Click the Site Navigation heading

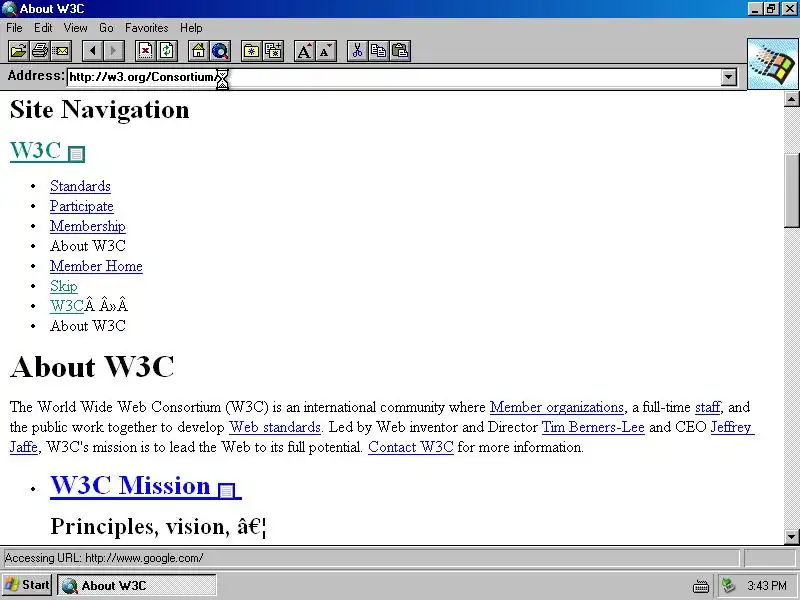coord(99,110)
